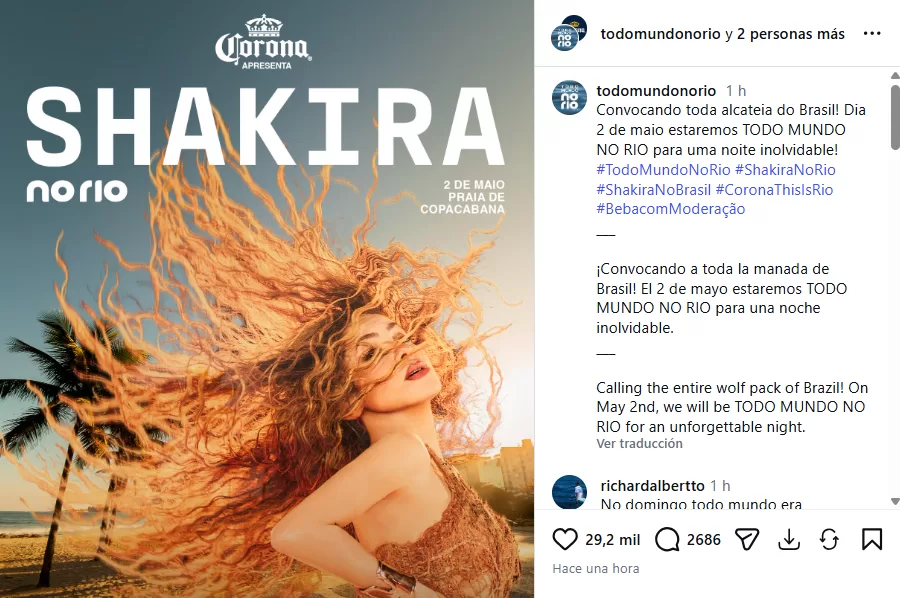Screen dimensions: 900x598
Task: Open the three-dot more options menu
Action: pyautogui.click(x=872, y=33)
